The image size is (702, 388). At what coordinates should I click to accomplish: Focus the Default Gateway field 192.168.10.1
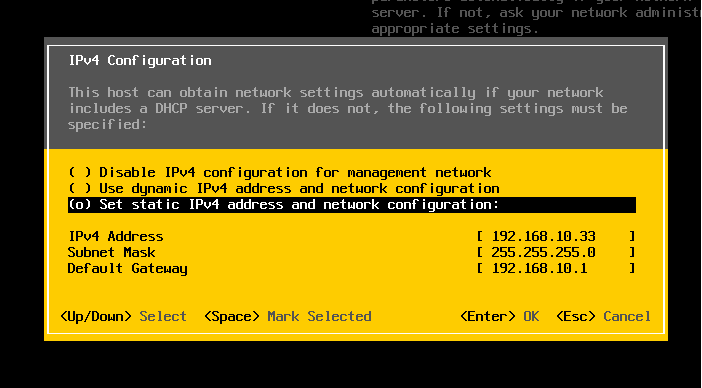(556, 268)
